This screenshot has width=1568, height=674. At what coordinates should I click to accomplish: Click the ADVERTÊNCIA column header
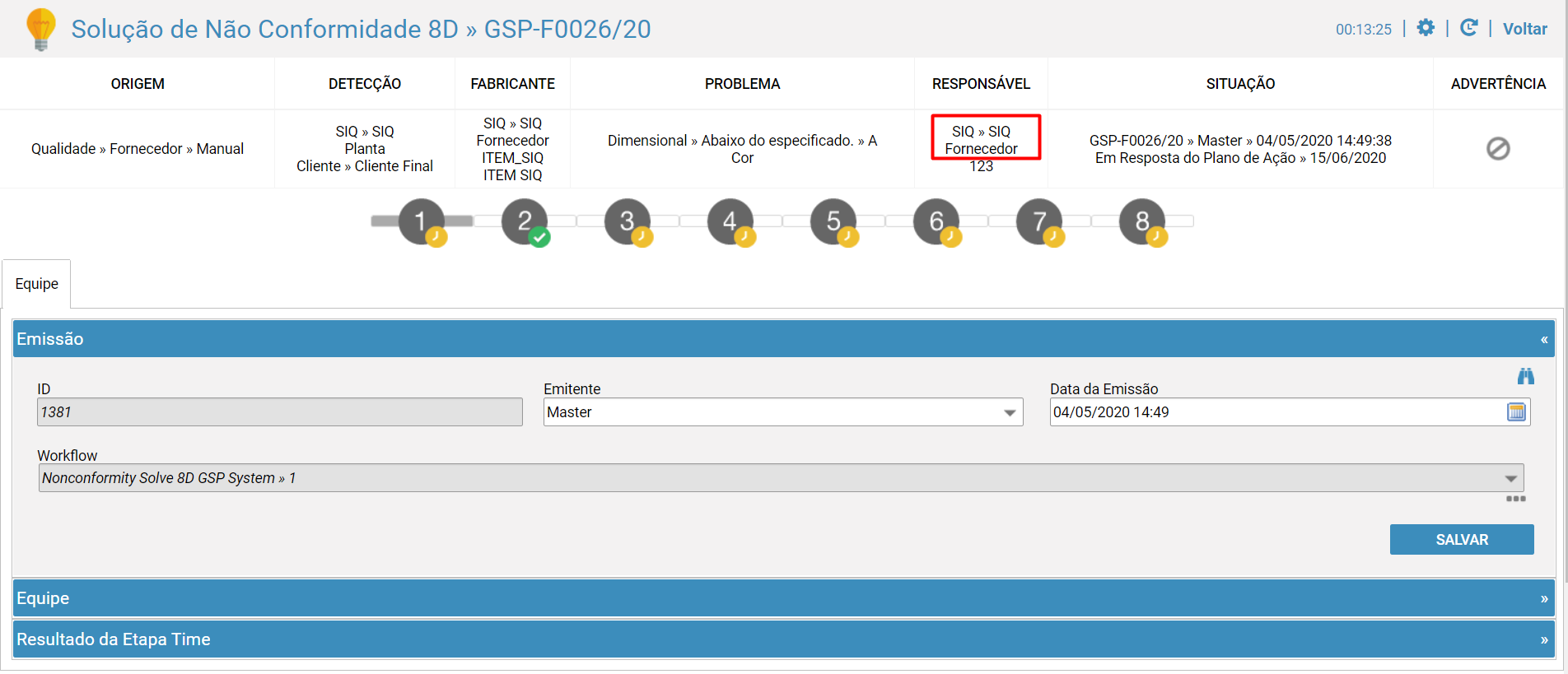tap(1498, 84)
